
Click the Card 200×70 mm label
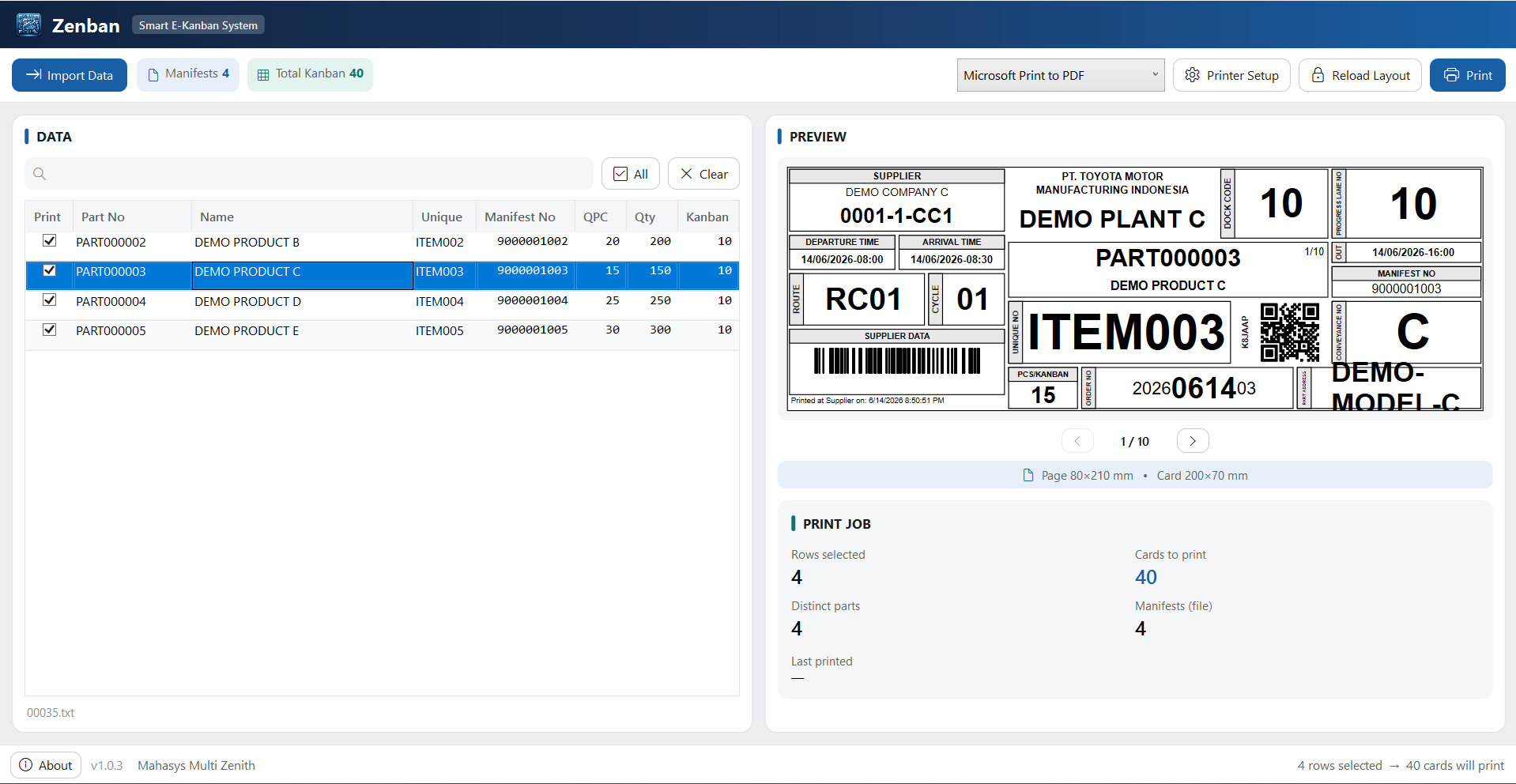tap(1202, 476)
